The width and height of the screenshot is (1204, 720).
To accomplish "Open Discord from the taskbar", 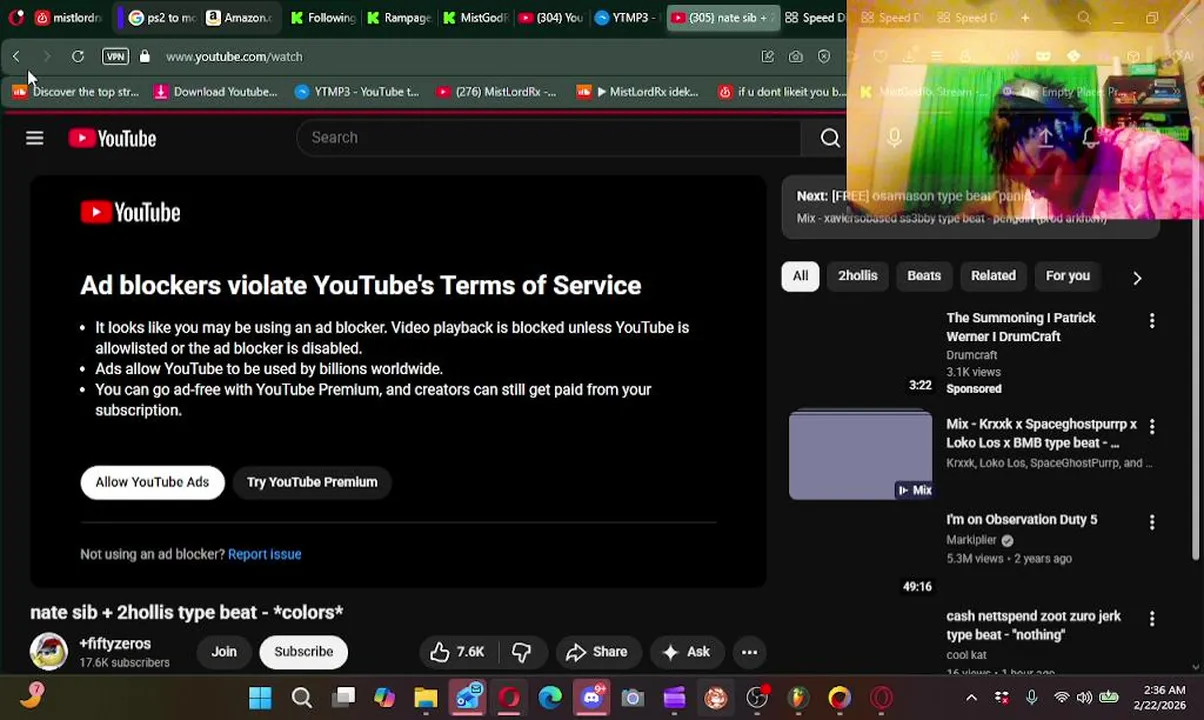I will coord(592,697).
